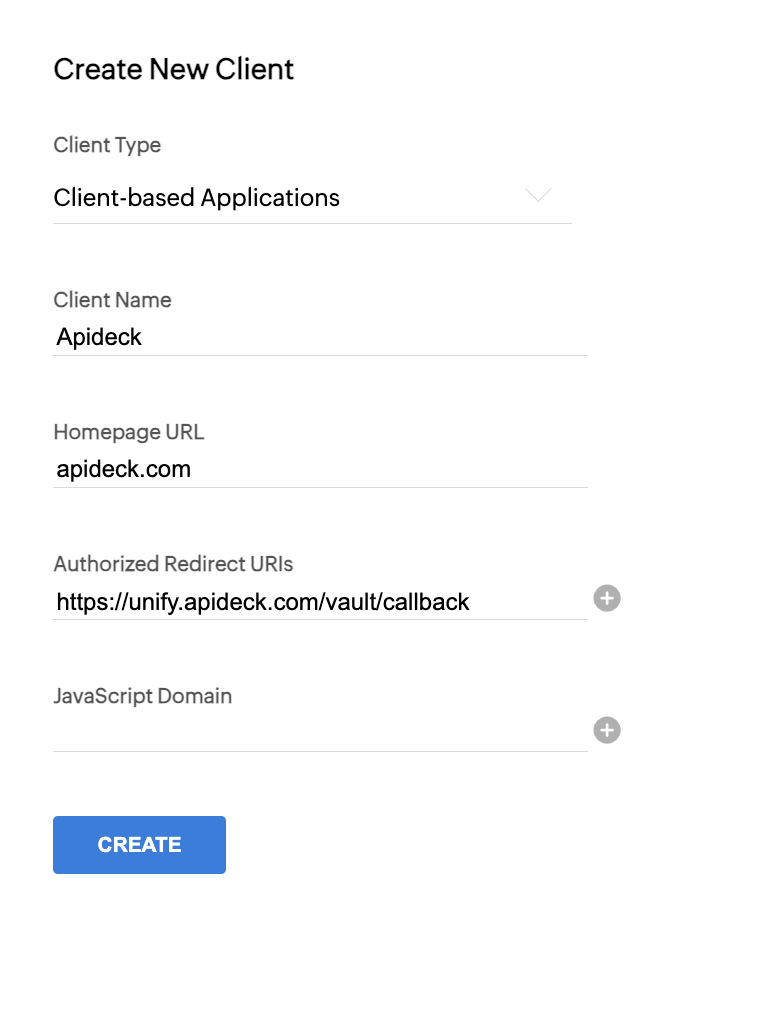Click the Homepage URL label

[x=128, y=432]
